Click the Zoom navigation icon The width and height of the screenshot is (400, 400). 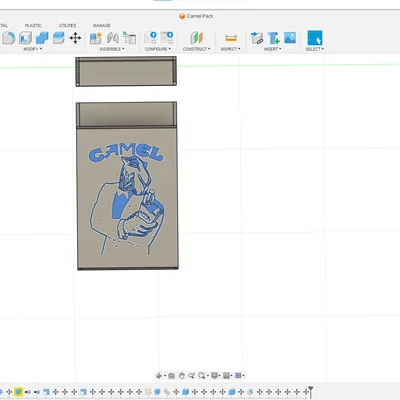pyautogui.click(x=191, y=376)
